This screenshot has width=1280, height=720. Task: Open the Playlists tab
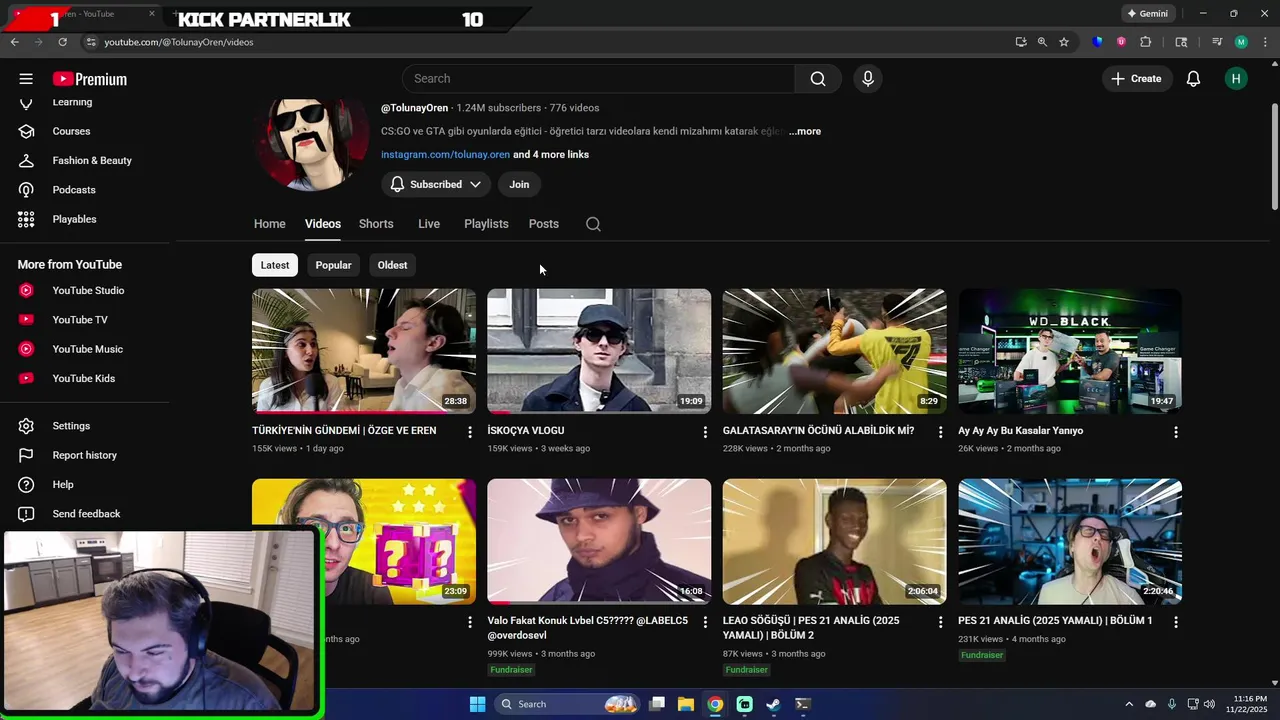(486, 224)
